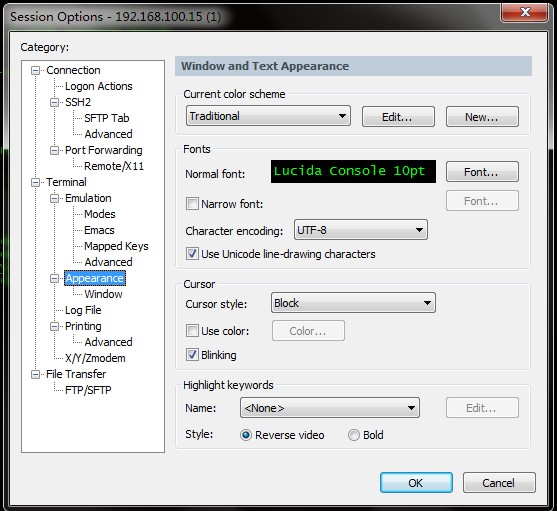Open the color scheme dropdown
Image resolution: width=557 pixels, height=511 pixels.
(268, 116)
